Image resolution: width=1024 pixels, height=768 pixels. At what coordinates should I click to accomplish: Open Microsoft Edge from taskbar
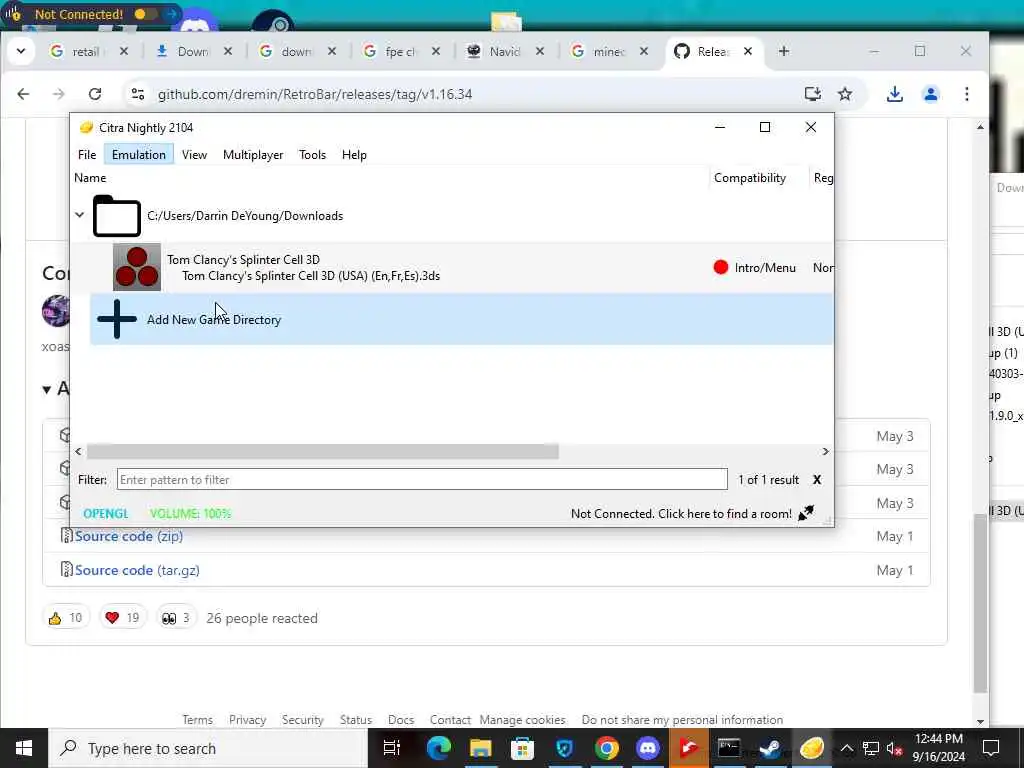pos(439,748)
